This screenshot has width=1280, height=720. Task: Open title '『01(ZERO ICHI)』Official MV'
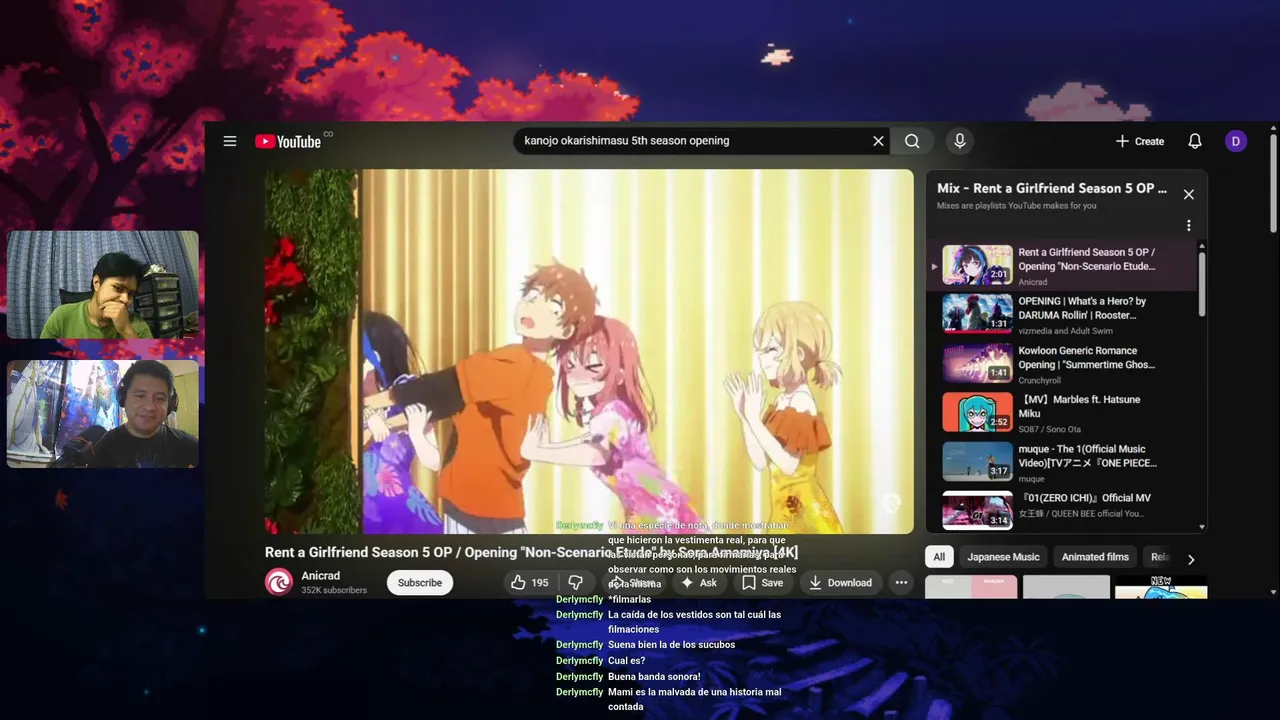1084,498
